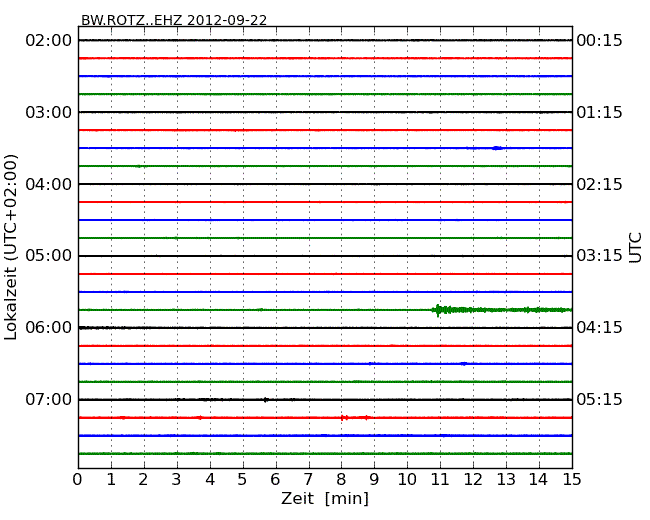Click x-axis tick label 3

pos(177,480)
